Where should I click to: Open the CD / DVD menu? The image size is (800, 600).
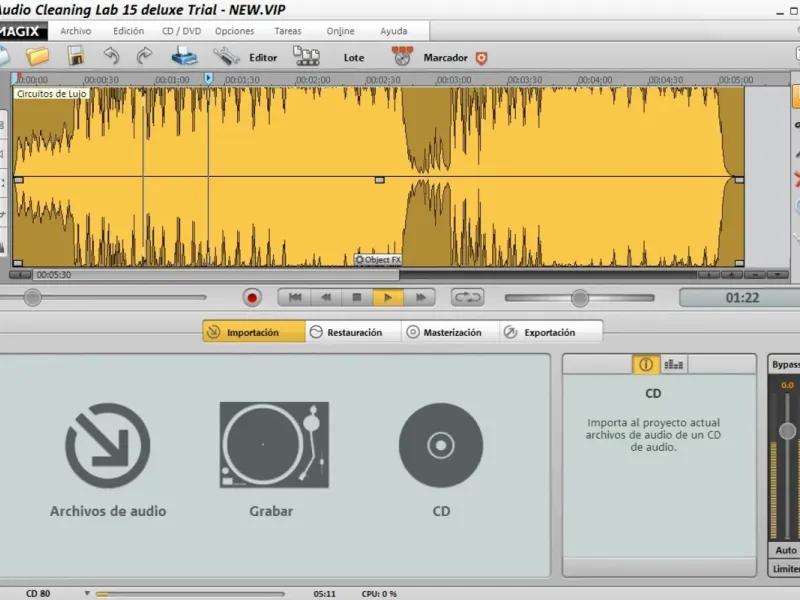point(182,31)
